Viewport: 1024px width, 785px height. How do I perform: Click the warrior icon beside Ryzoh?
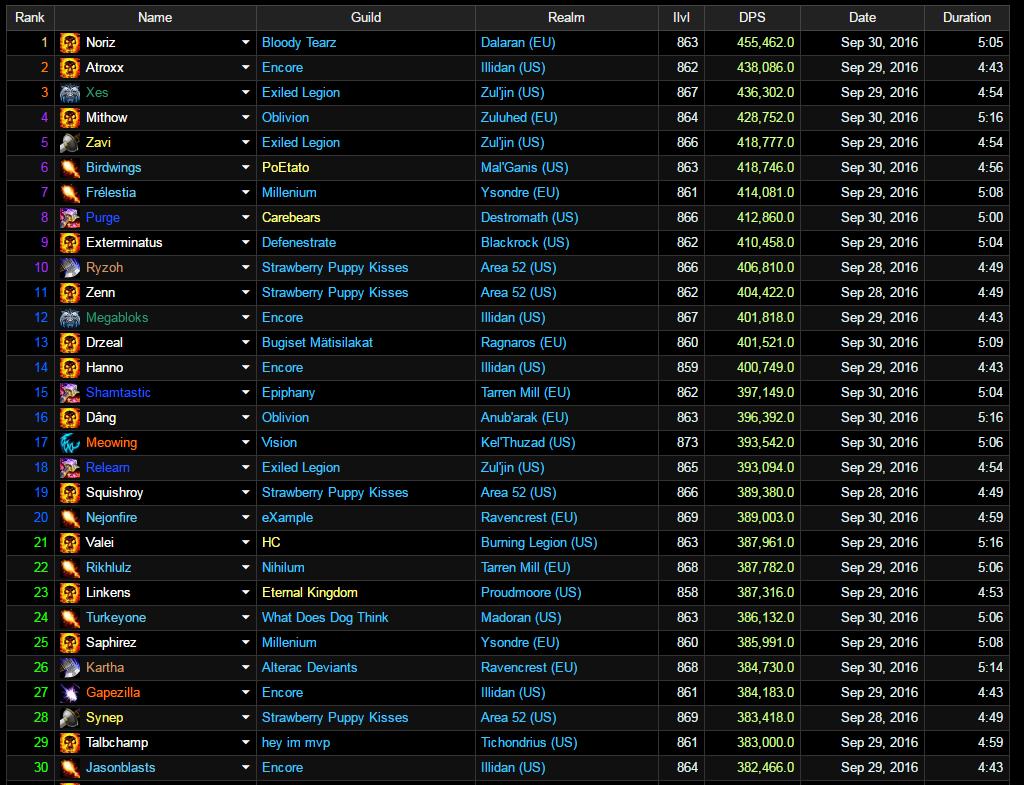(70, 268)
